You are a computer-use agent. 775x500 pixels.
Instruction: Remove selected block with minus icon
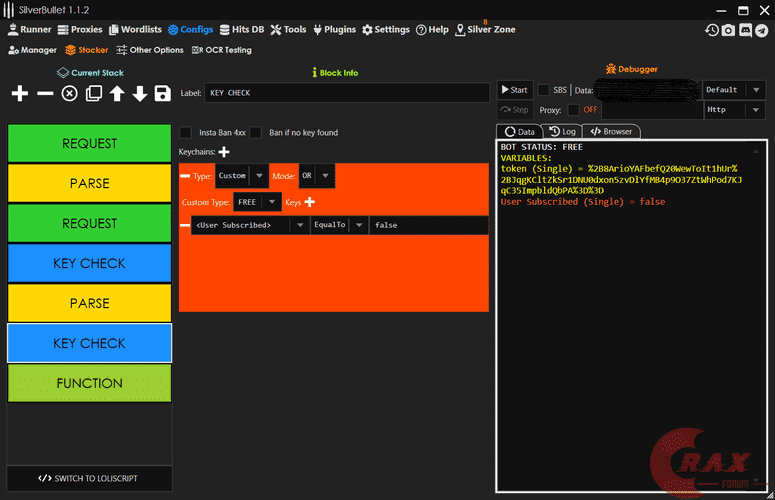pos(45,93)
